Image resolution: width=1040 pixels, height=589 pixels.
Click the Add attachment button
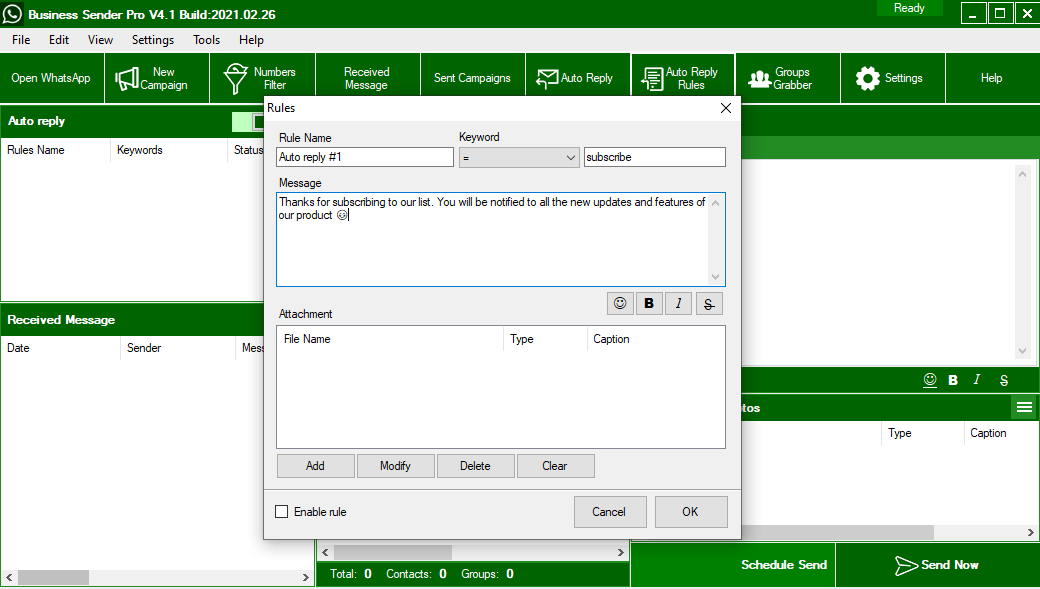(x=315, y=465)
